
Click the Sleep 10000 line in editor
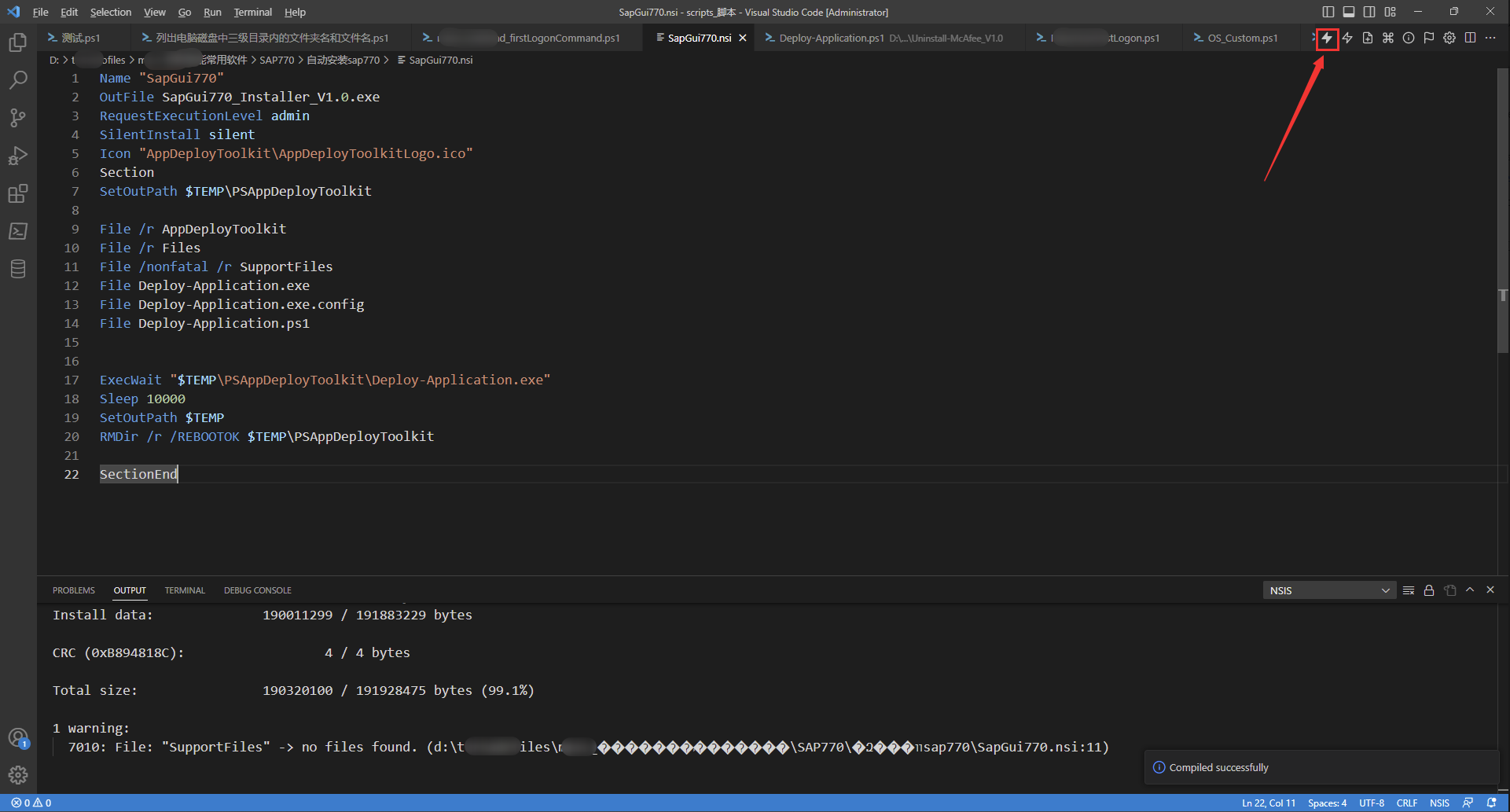tap(142, 399)
